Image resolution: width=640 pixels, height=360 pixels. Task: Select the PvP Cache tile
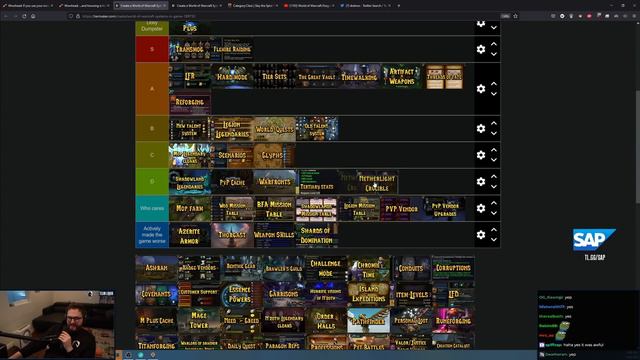point(232,182)
